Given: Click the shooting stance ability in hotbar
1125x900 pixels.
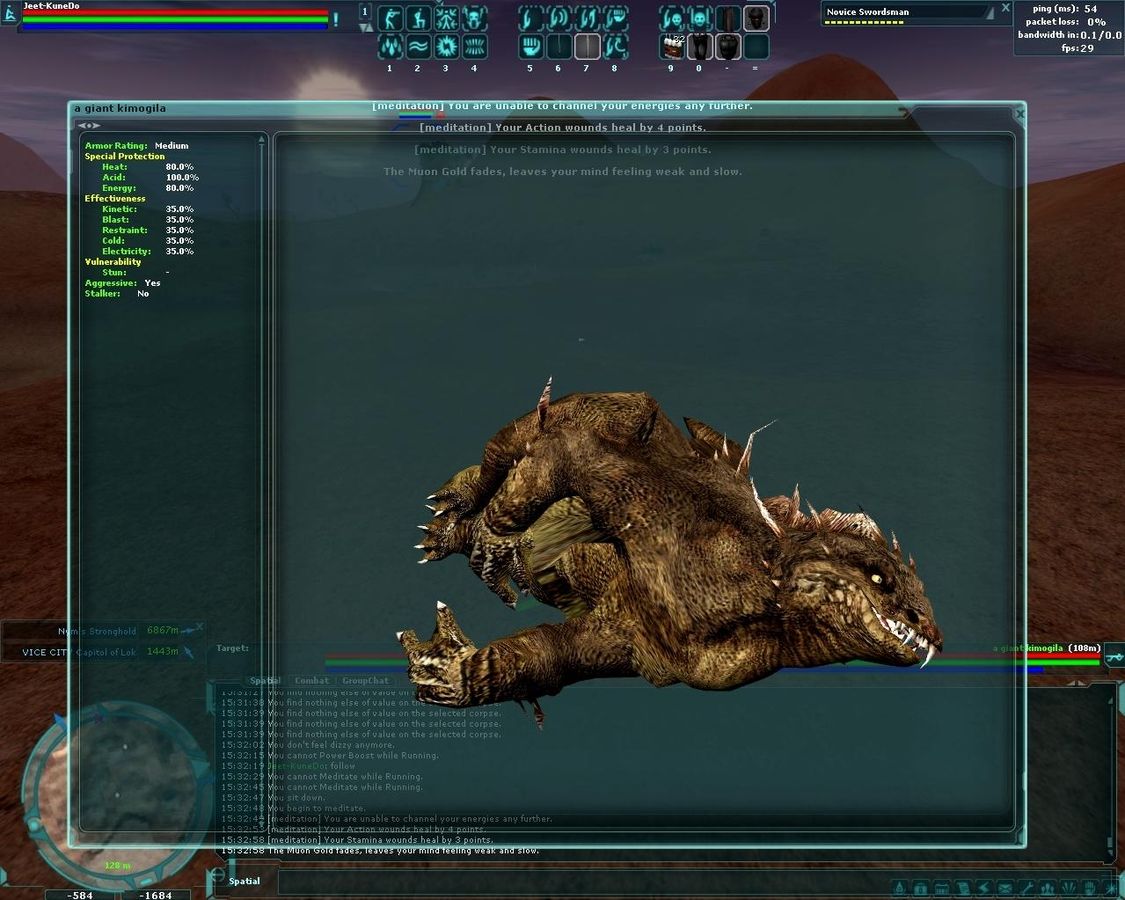Looking at the screenshot, I should (390, 18).
